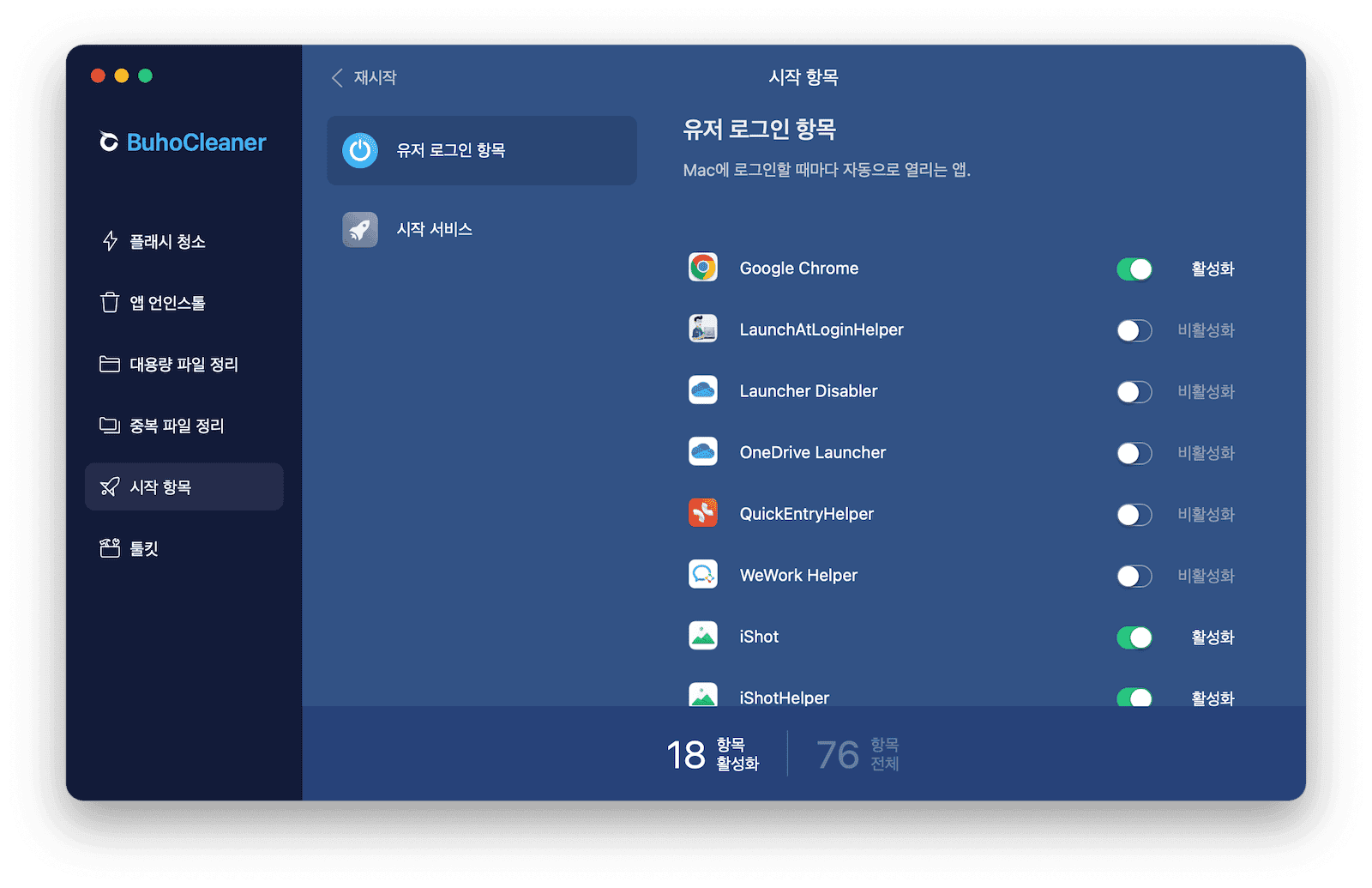Turn off the iShotHelper toggle
The width and height of the screenshot is (1372, 888).
[x=1134, y=697]
